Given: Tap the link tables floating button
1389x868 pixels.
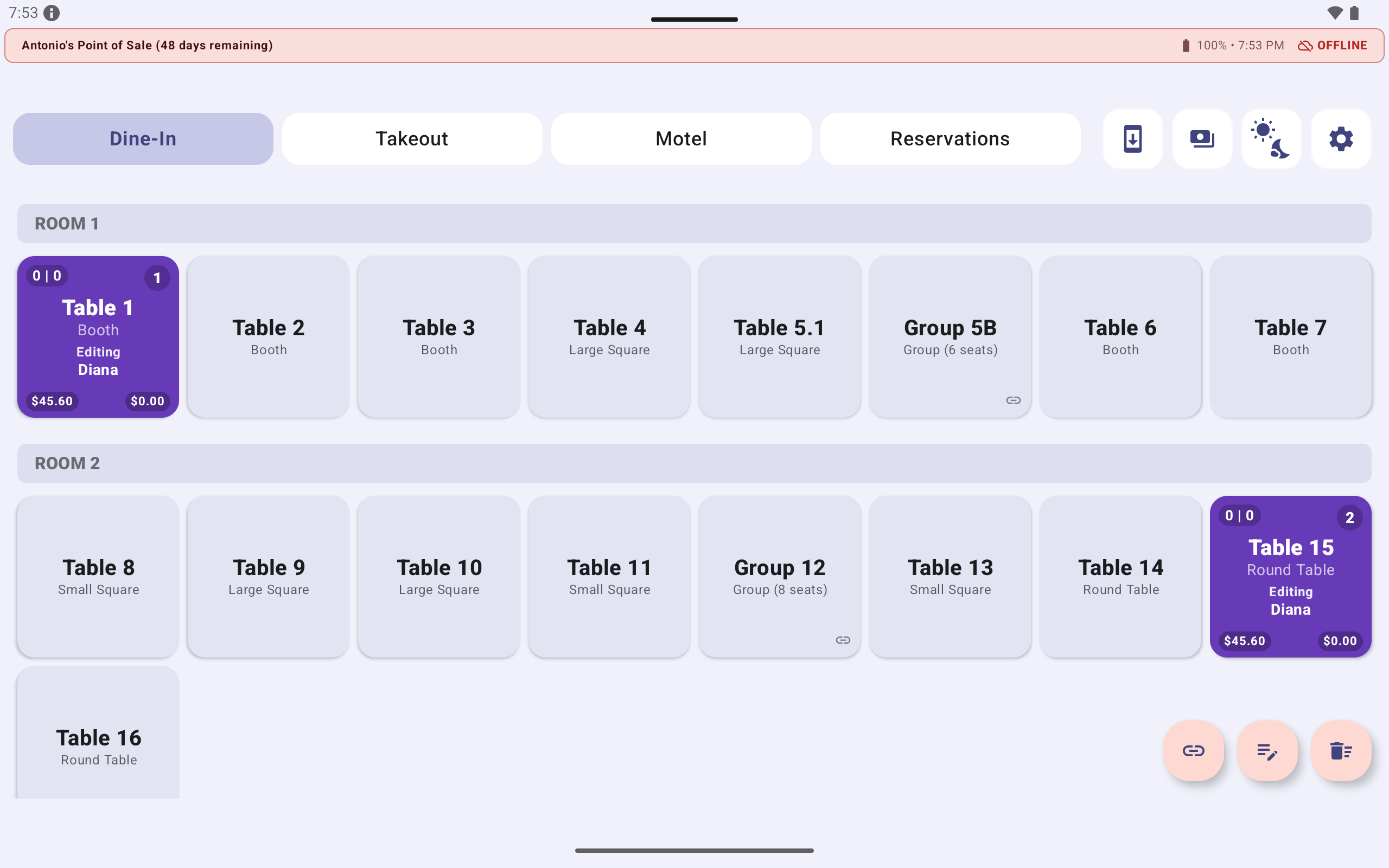Looking at the screenshot, I should 1193,750.
